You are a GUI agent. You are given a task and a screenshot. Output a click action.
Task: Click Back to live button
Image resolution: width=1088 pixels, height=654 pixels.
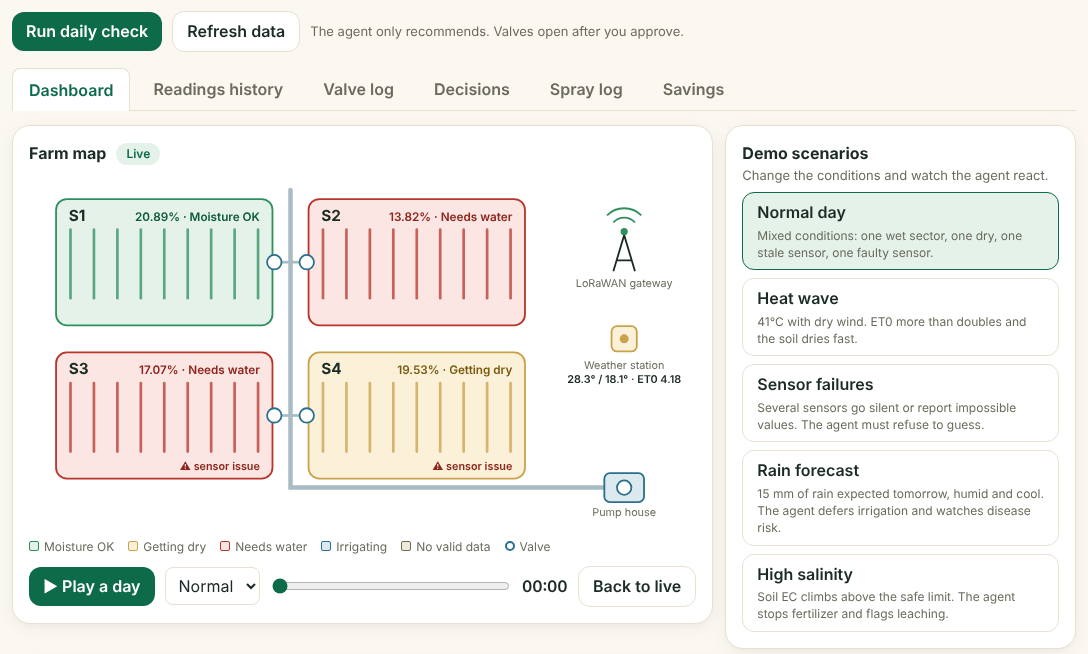tap(636, 587)
